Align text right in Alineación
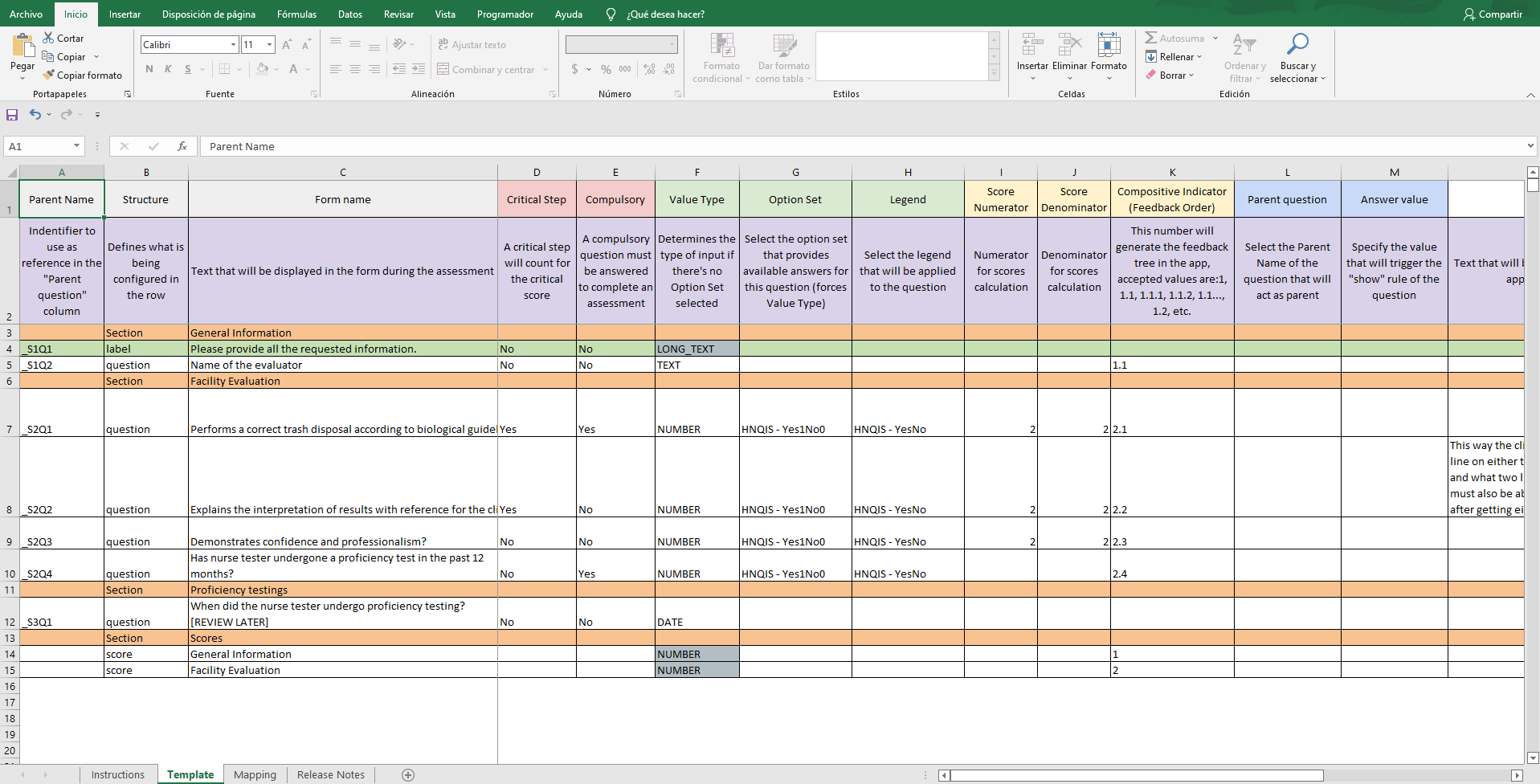1540x784 pixels. pos(374,69)
